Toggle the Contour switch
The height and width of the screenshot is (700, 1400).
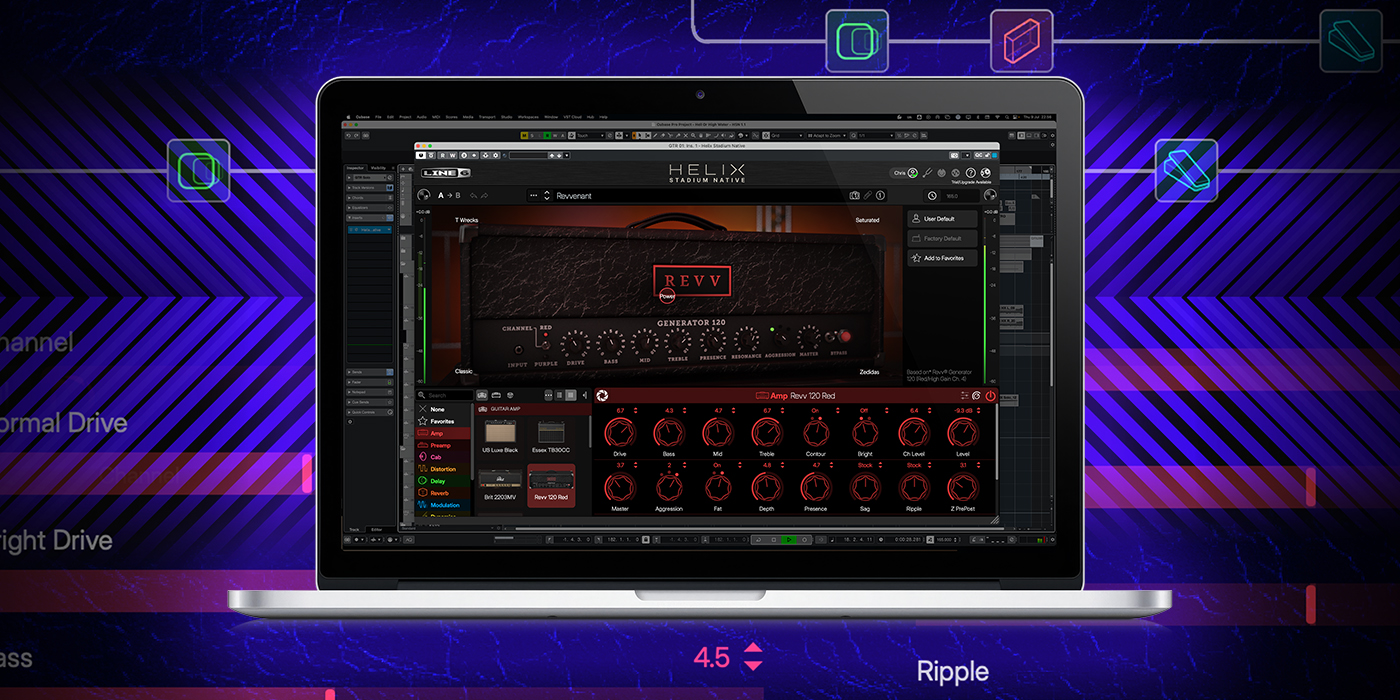pyautogui.click(x=816, y=433)
